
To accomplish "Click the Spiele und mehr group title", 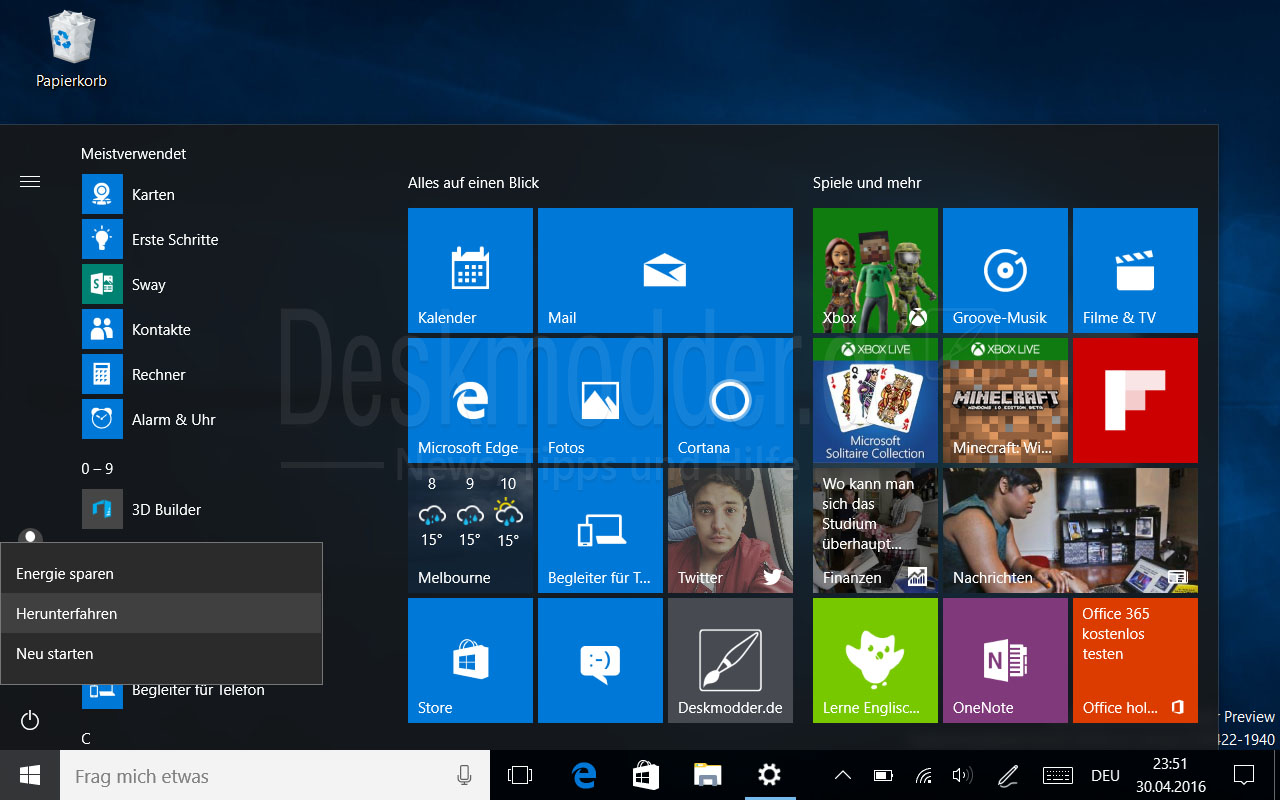I will tap(867, 183).
